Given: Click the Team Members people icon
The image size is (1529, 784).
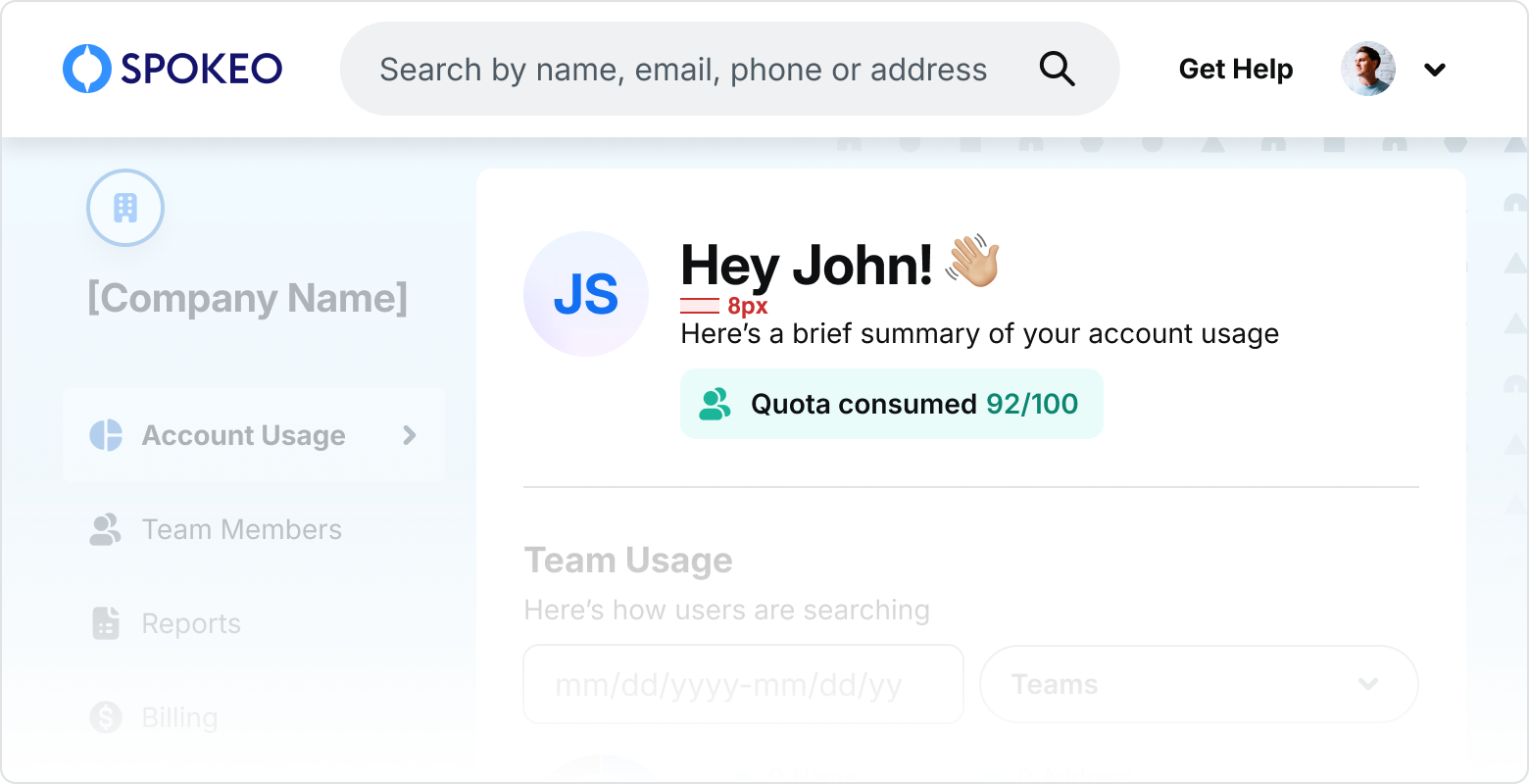Looking at the screenshot, I should click(x=106, y=529).
